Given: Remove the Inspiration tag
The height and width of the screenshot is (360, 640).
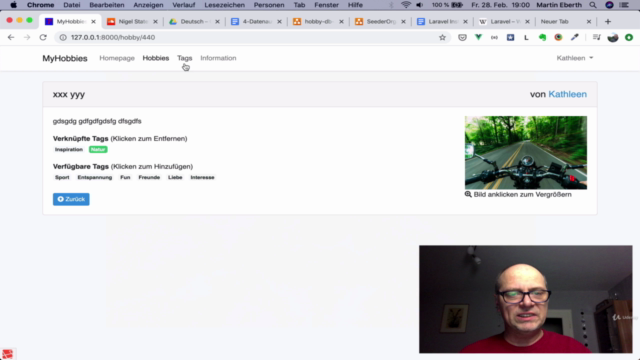Looking at the screenshot, I should 69,149.
